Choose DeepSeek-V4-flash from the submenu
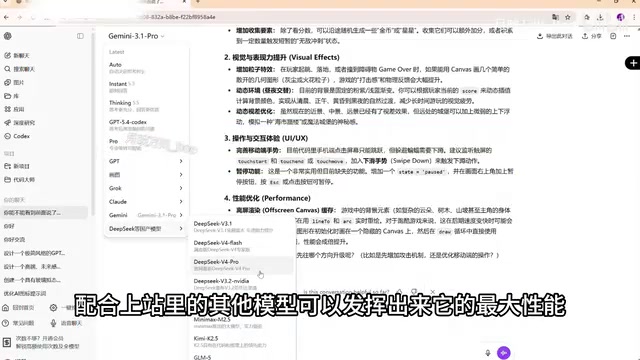This screenshot has height=360, width=640. pyautogui.click(x=242, y=246)
